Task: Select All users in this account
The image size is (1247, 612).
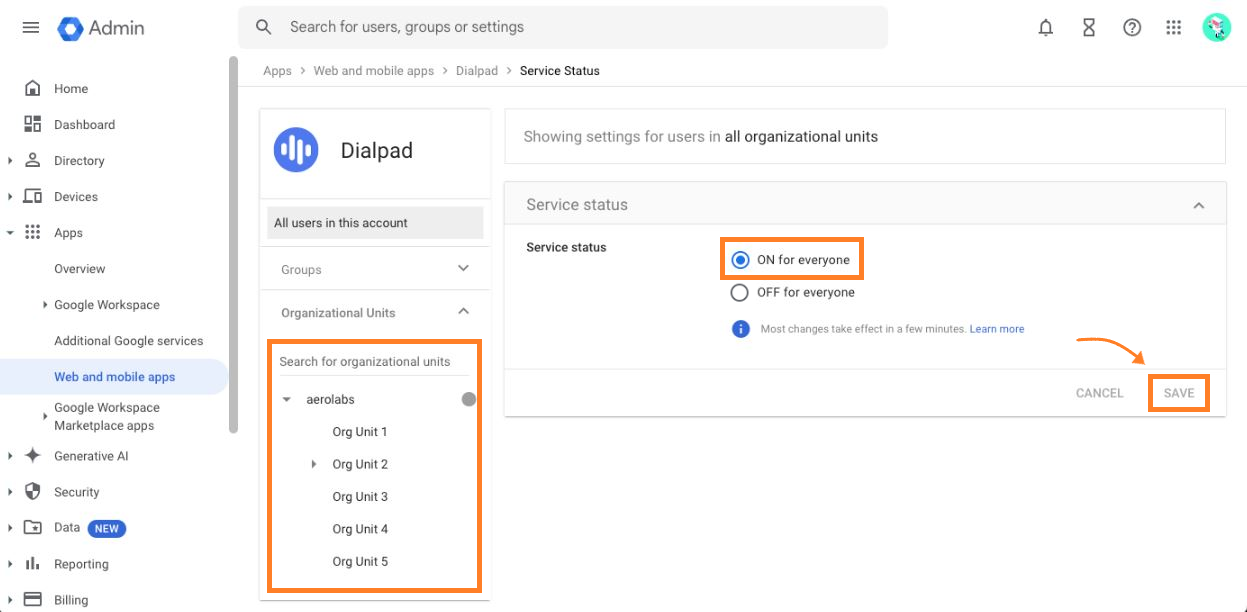Action: coord(375,223)
